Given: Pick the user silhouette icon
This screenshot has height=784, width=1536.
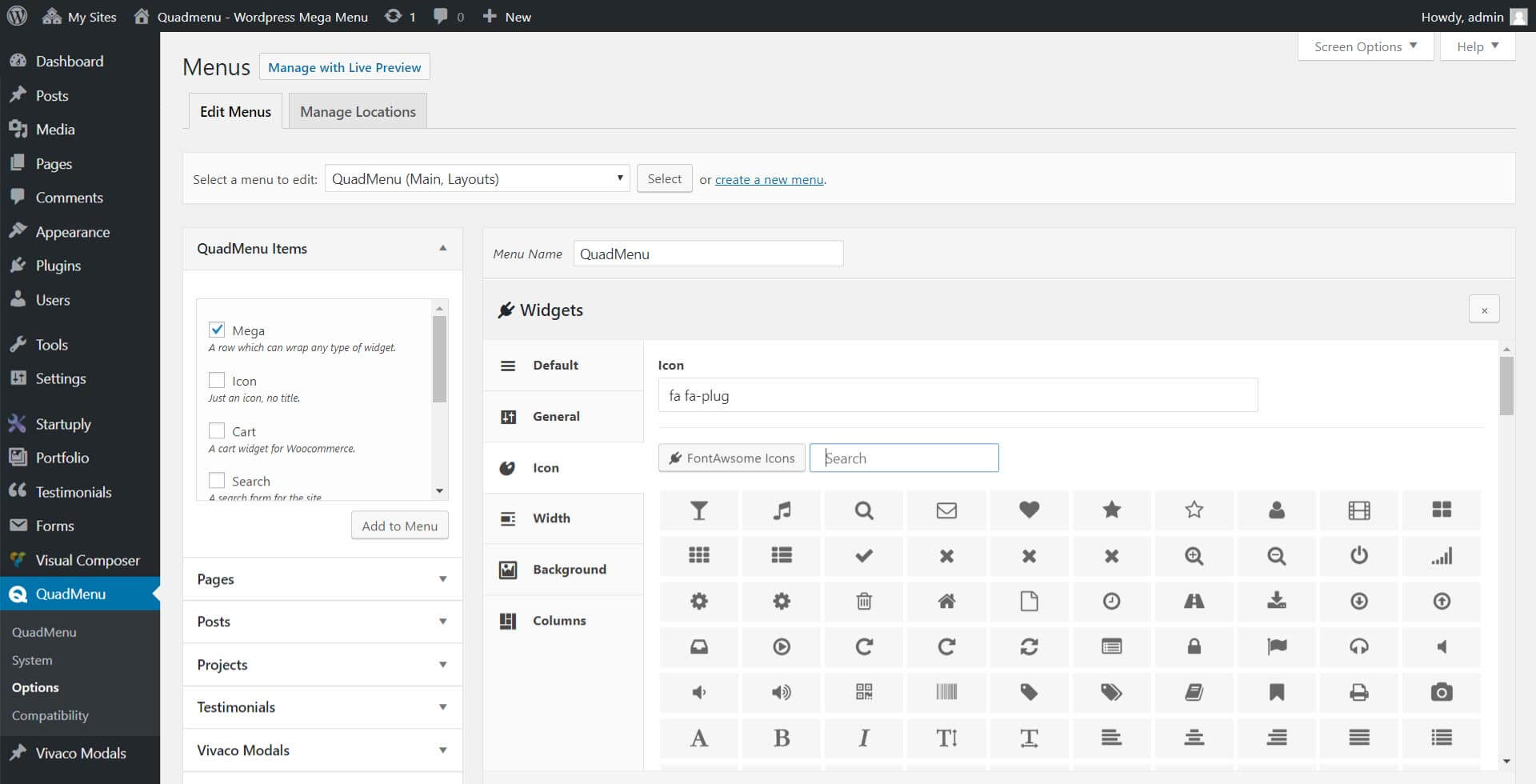Looking at the screenshot, I should point(1277,510).
